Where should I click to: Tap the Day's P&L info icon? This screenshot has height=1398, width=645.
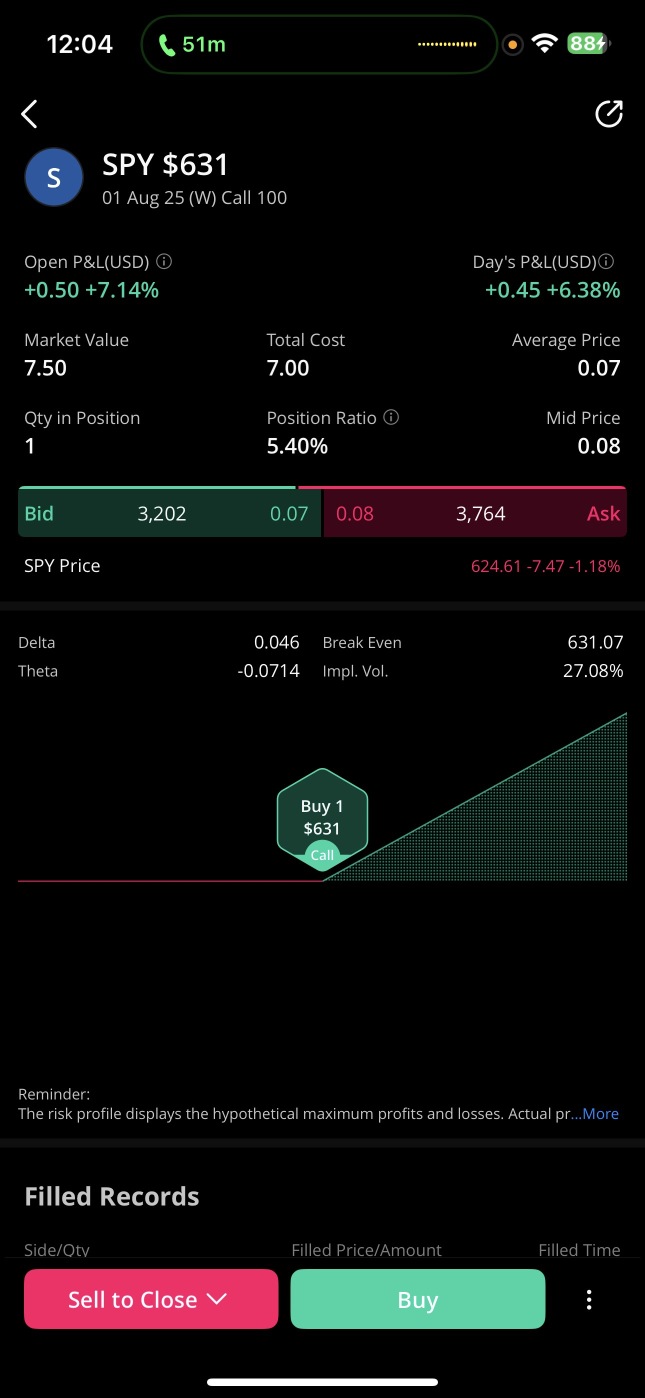[x=606, y=262]
